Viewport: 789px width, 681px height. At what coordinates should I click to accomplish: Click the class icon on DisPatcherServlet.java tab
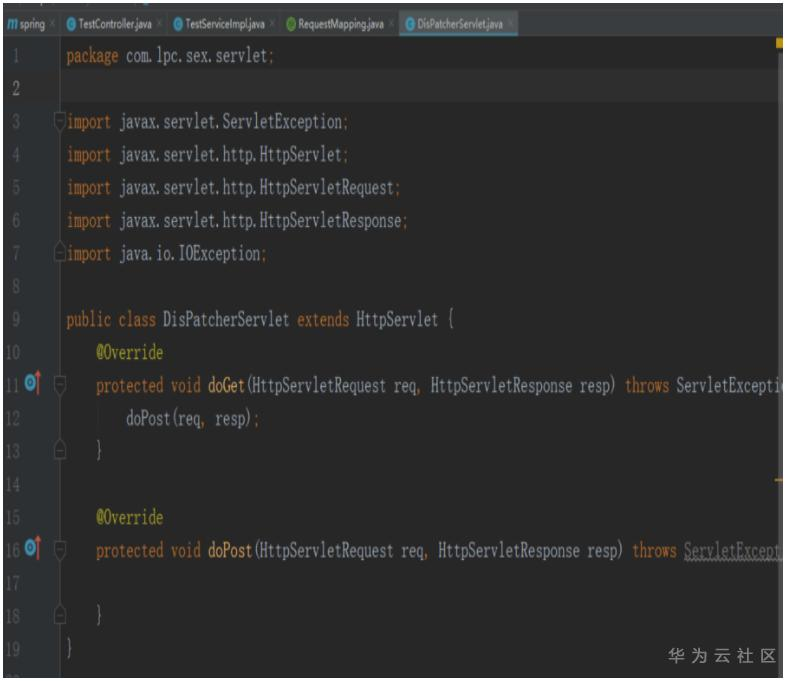pos(410,24)
